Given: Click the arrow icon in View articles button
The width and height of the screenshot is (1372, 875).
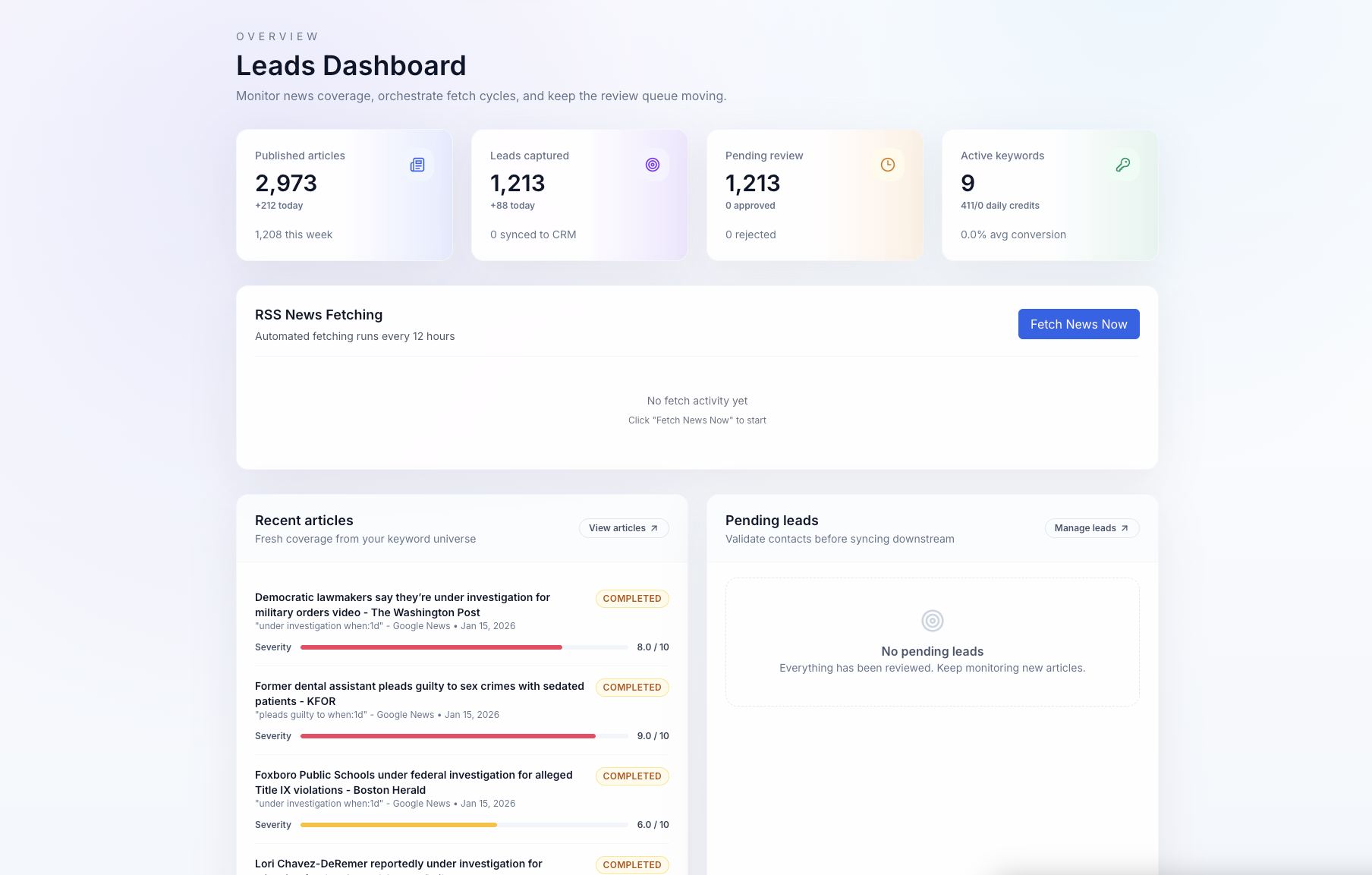Looking at the screenshot, I should (x=654, y=528).
